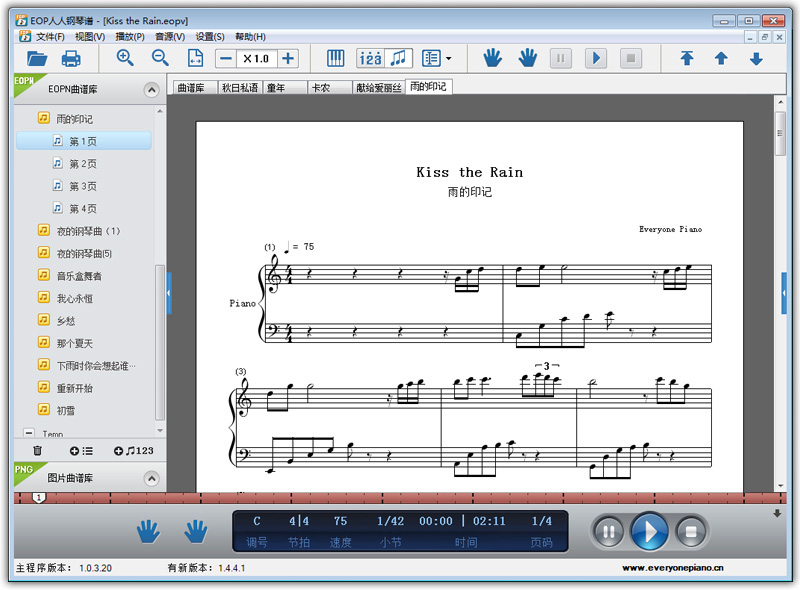The image size is (800, 590).
Task: Switch to numbered notation with the 123 icon
Action: tap(370, 58)
